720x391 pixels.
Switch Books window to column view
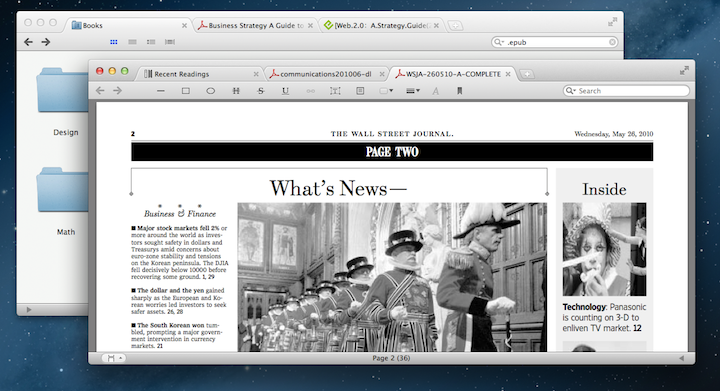tap(151, 42)
